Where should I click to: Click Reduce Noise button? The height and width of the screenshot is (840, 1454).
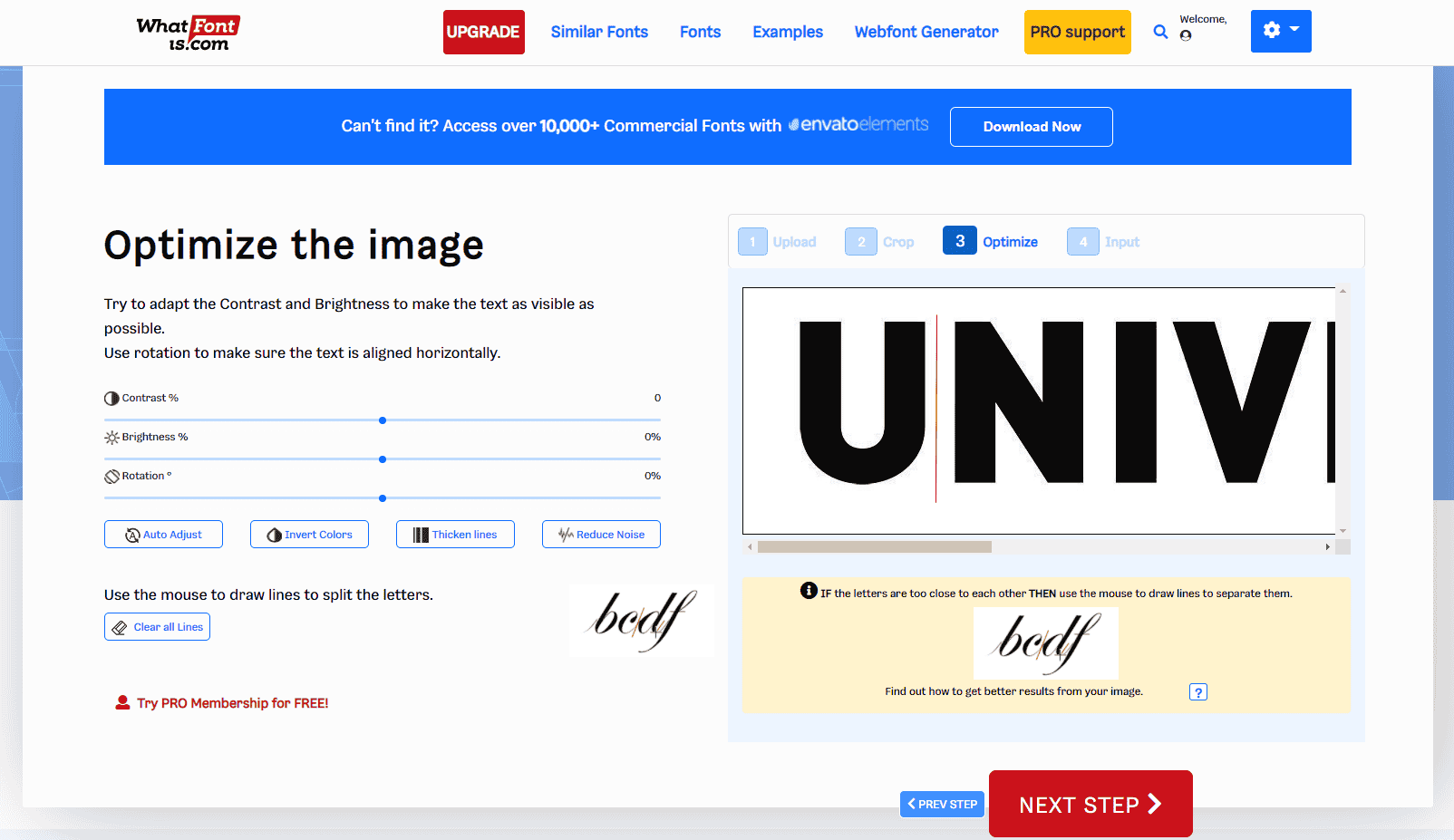[x=601, y=535]
